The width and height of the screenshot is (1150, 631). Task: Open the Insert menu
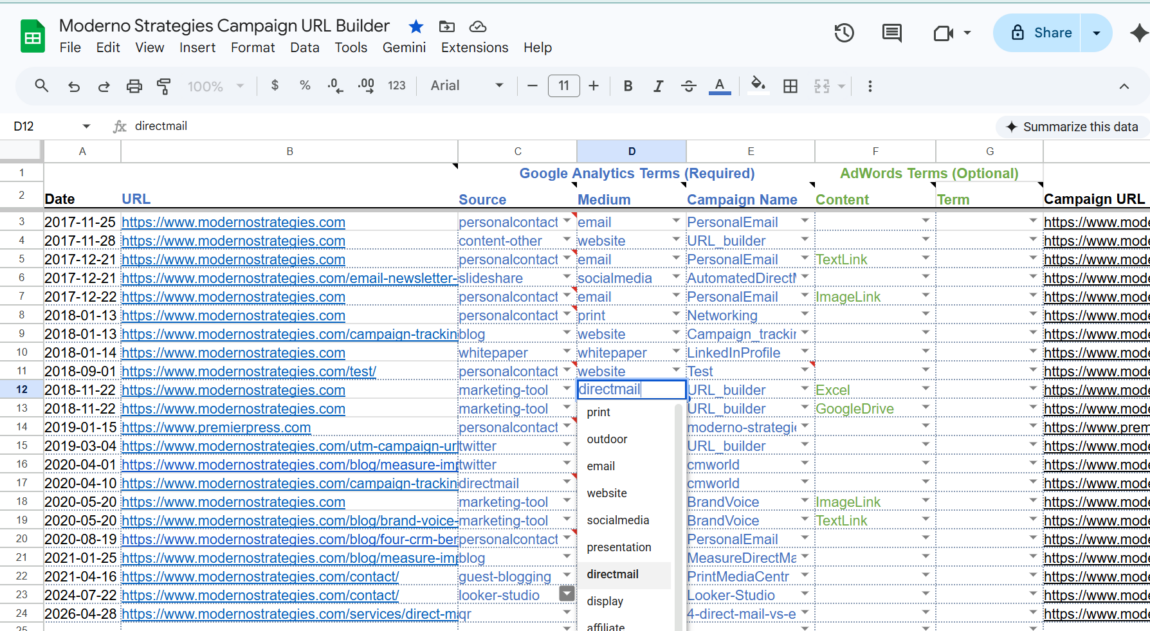pyautogui.click(x=197, y=48)
